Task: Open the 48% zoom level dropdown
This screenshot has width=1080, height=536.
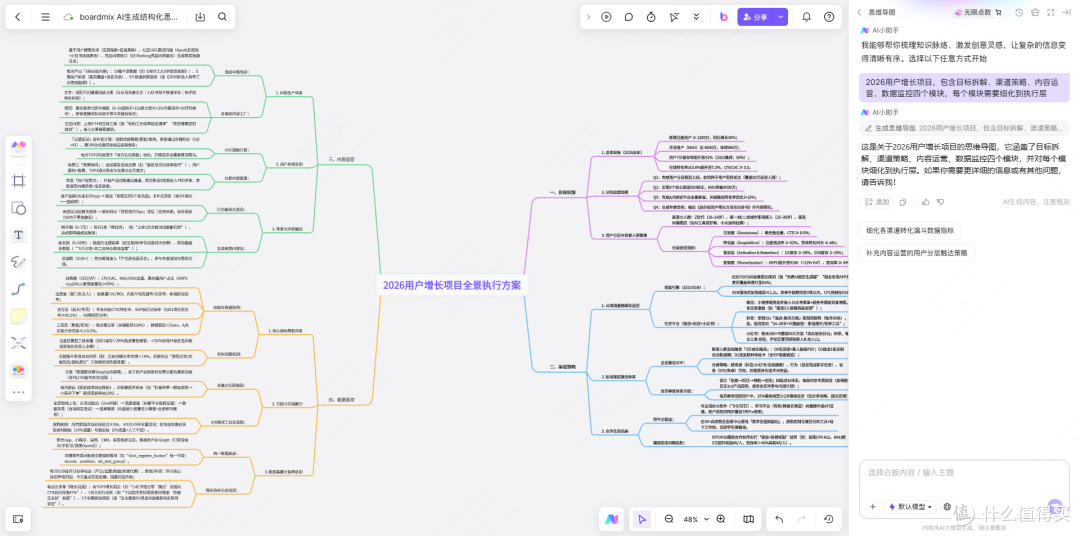Action: coord(695,519)
